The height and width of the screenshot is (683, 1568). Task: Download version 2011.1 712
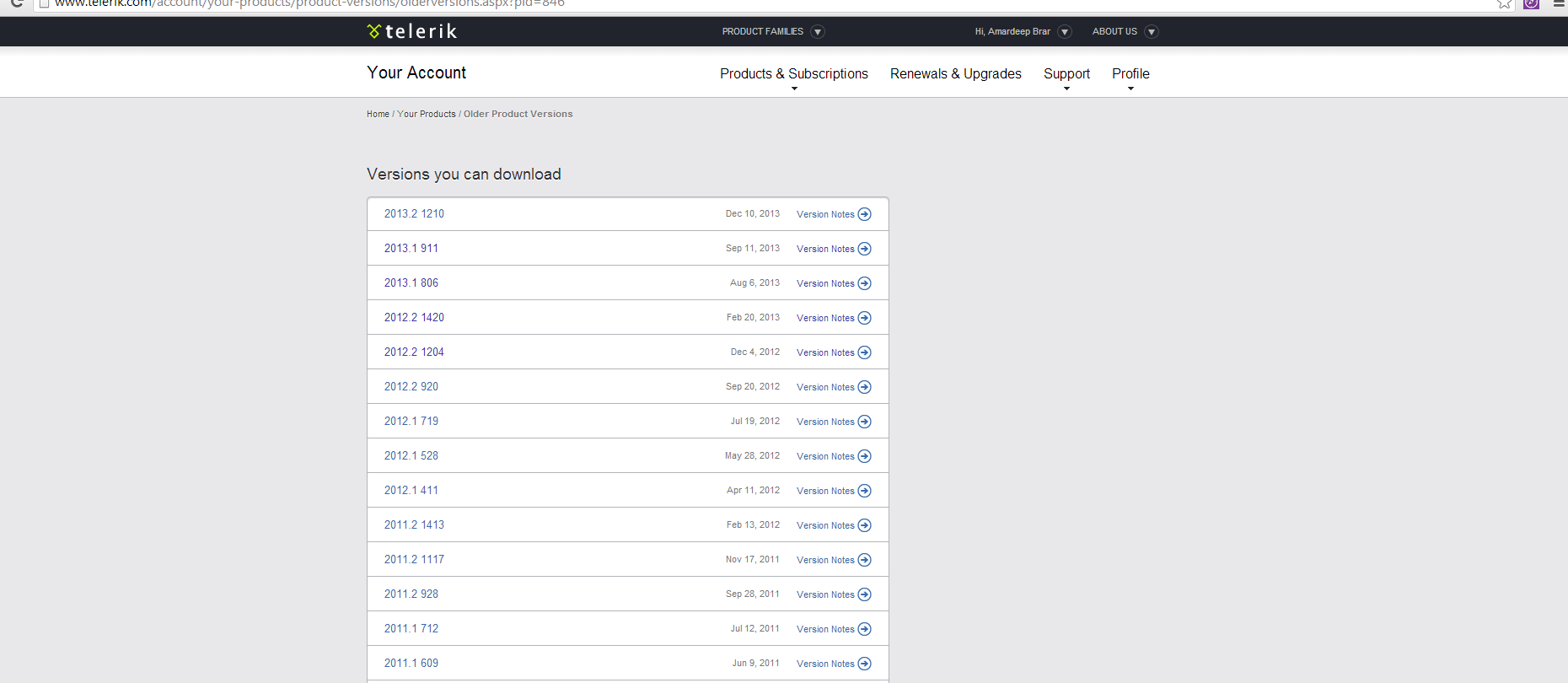click(x=411, y=629)
